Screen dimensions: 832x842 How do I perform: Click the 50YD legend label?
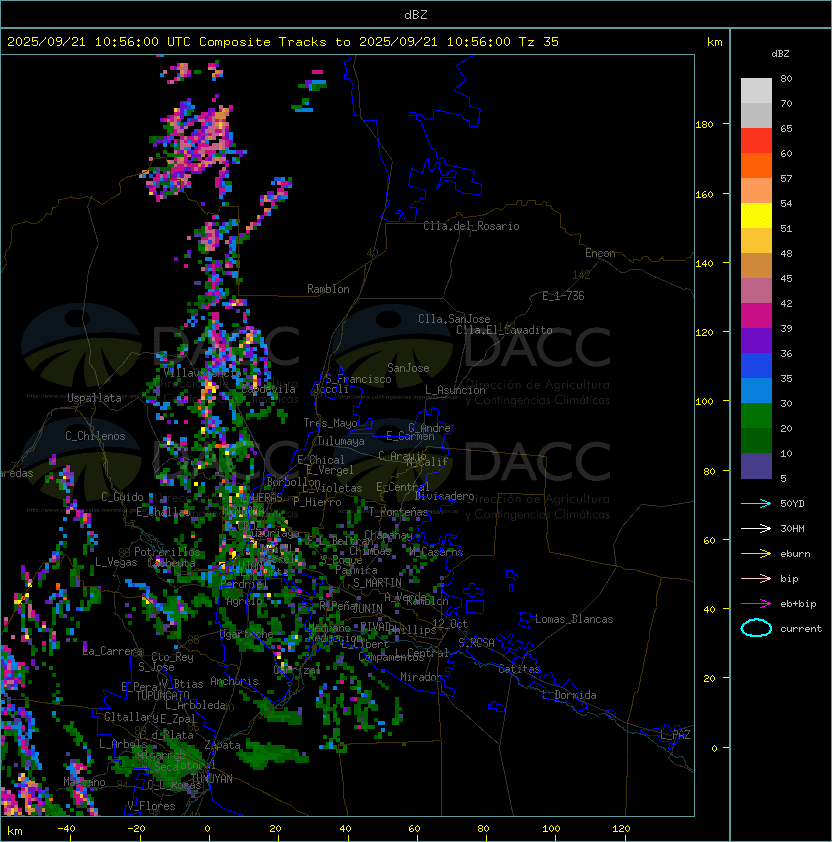click(792, 503)
